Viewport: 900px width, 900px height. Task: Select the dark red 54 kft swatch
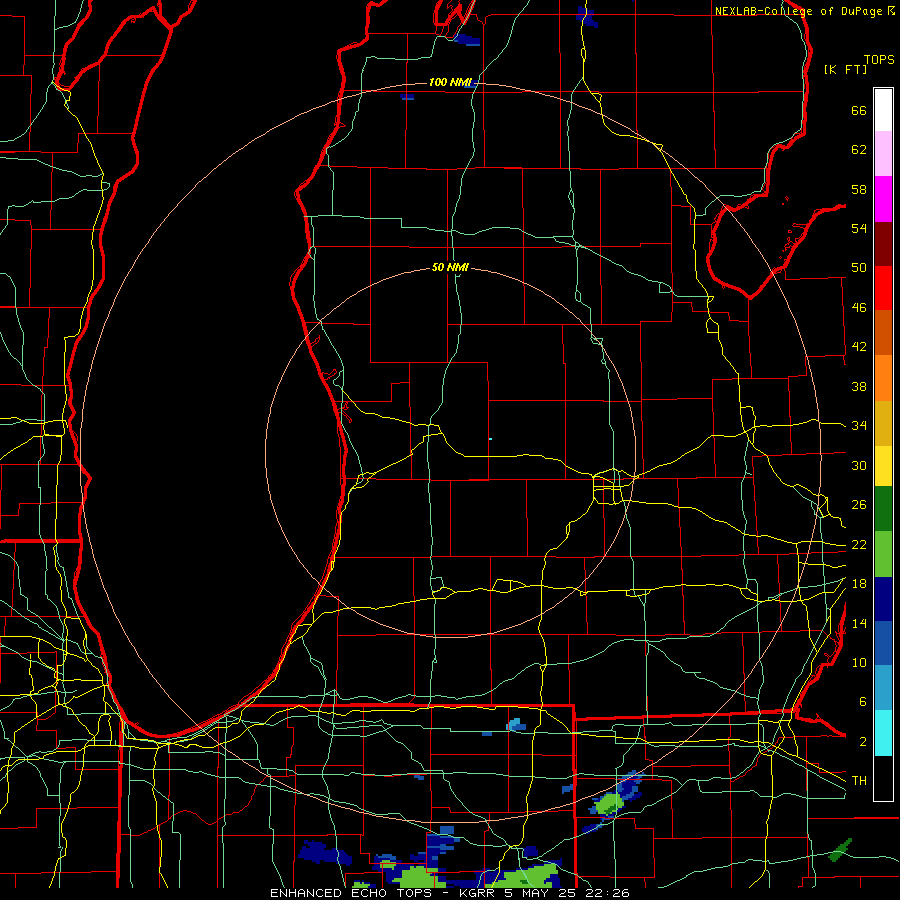883,243
